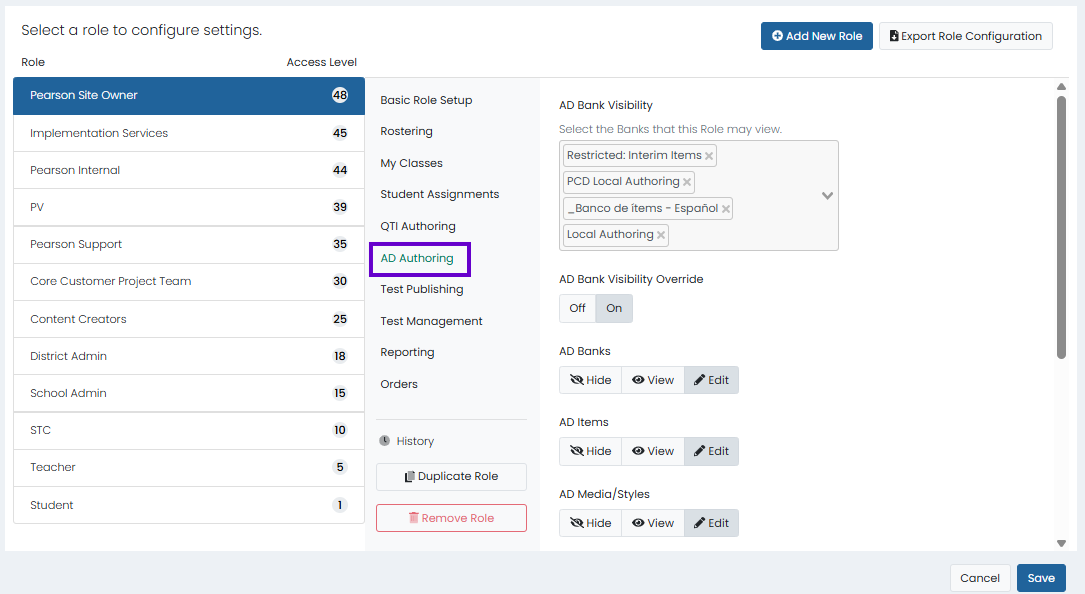Remove the PCD Local Authoring tag
The image size is (1085, 594).
pos(686,182)
